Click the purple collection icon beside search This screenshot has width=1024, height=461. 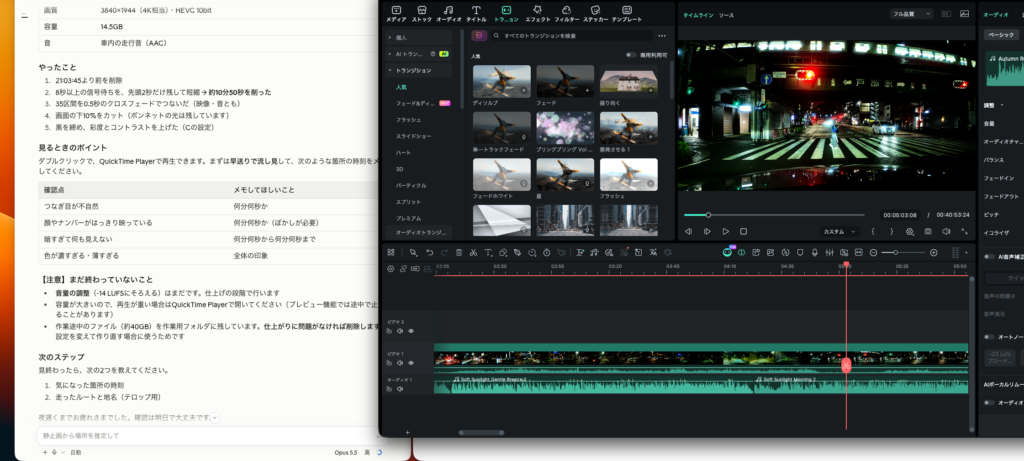tap(479, 36)
